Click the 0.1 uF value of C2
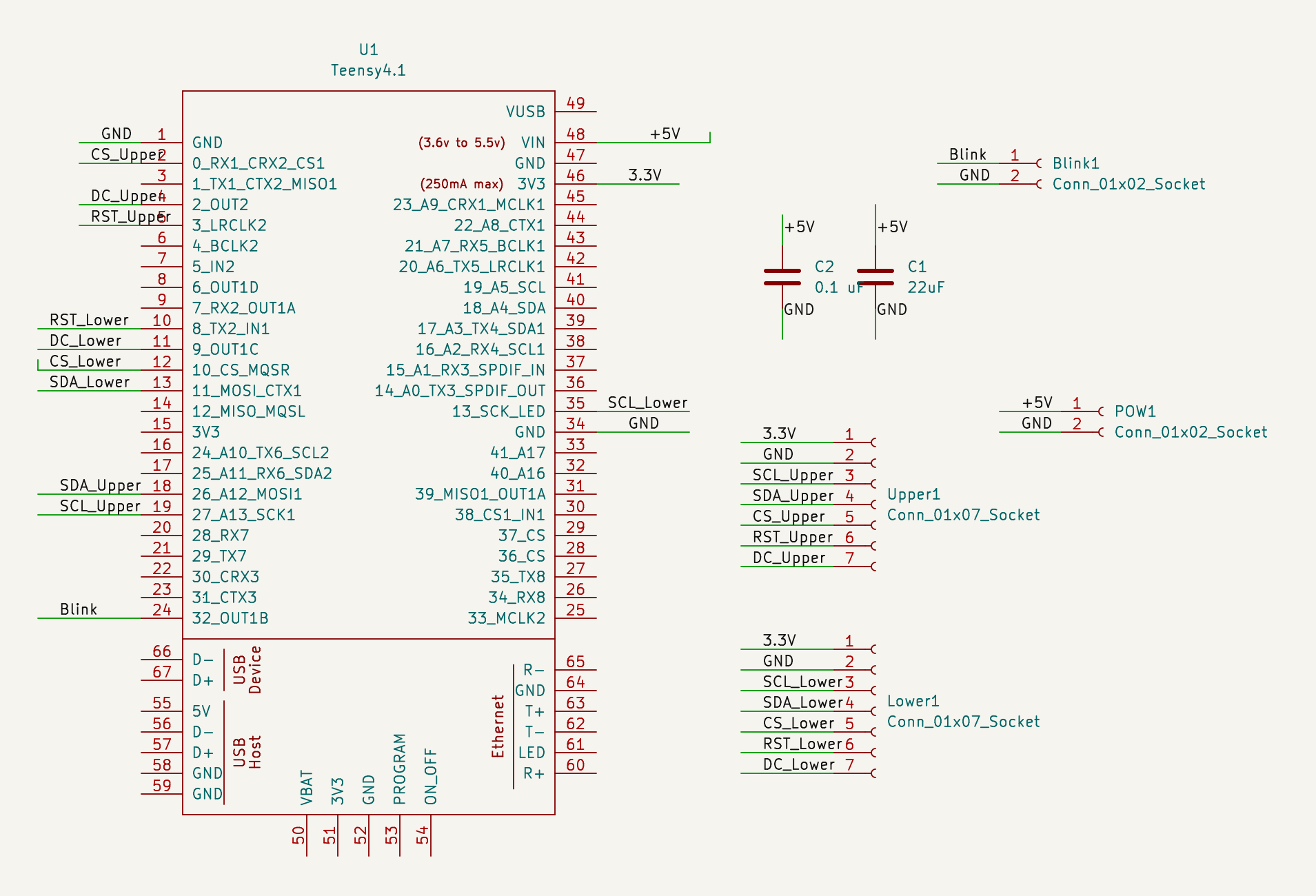 click(839, 287)
